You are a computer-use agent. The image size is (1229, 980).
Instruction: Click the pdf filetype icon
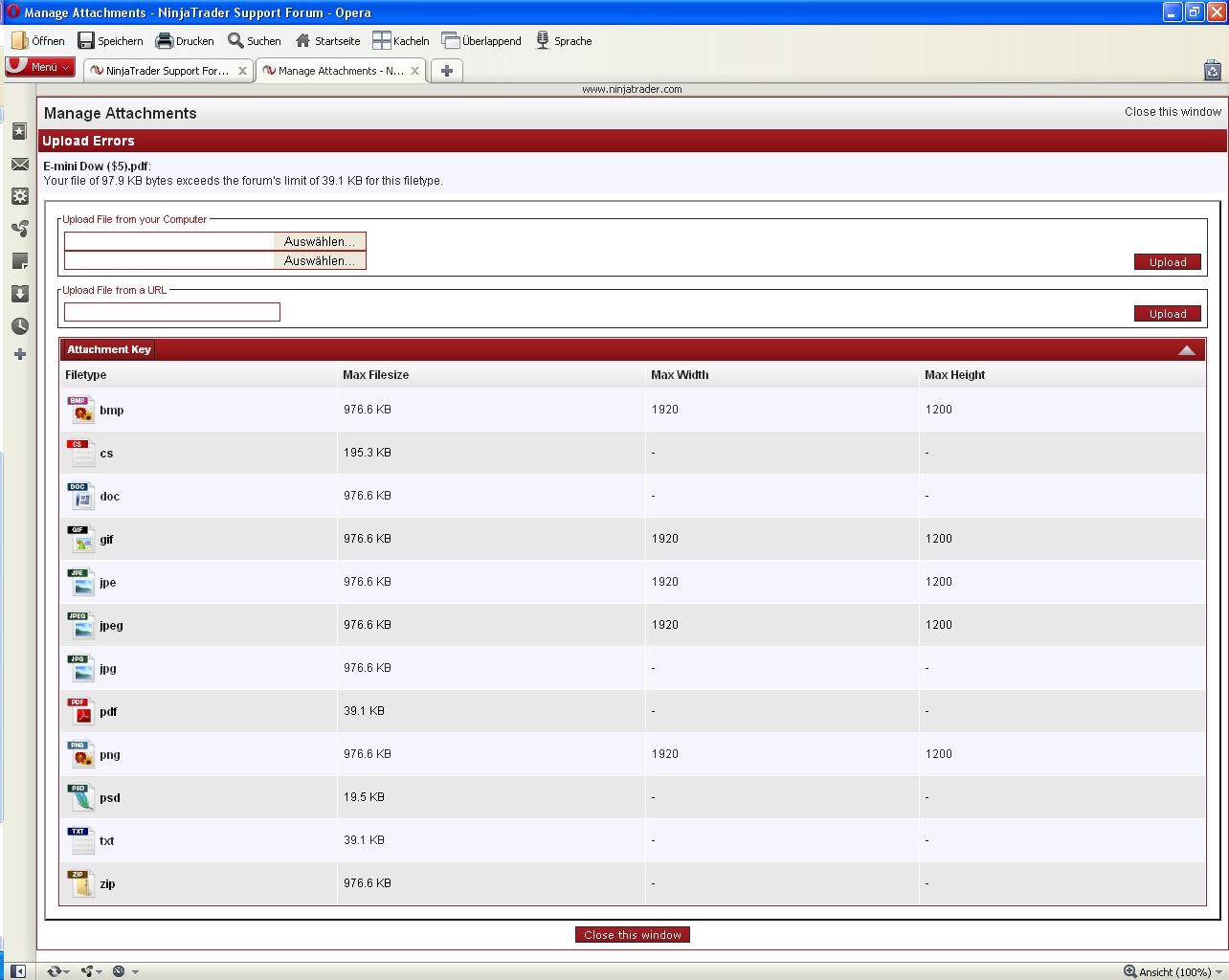tap(80, 711)
